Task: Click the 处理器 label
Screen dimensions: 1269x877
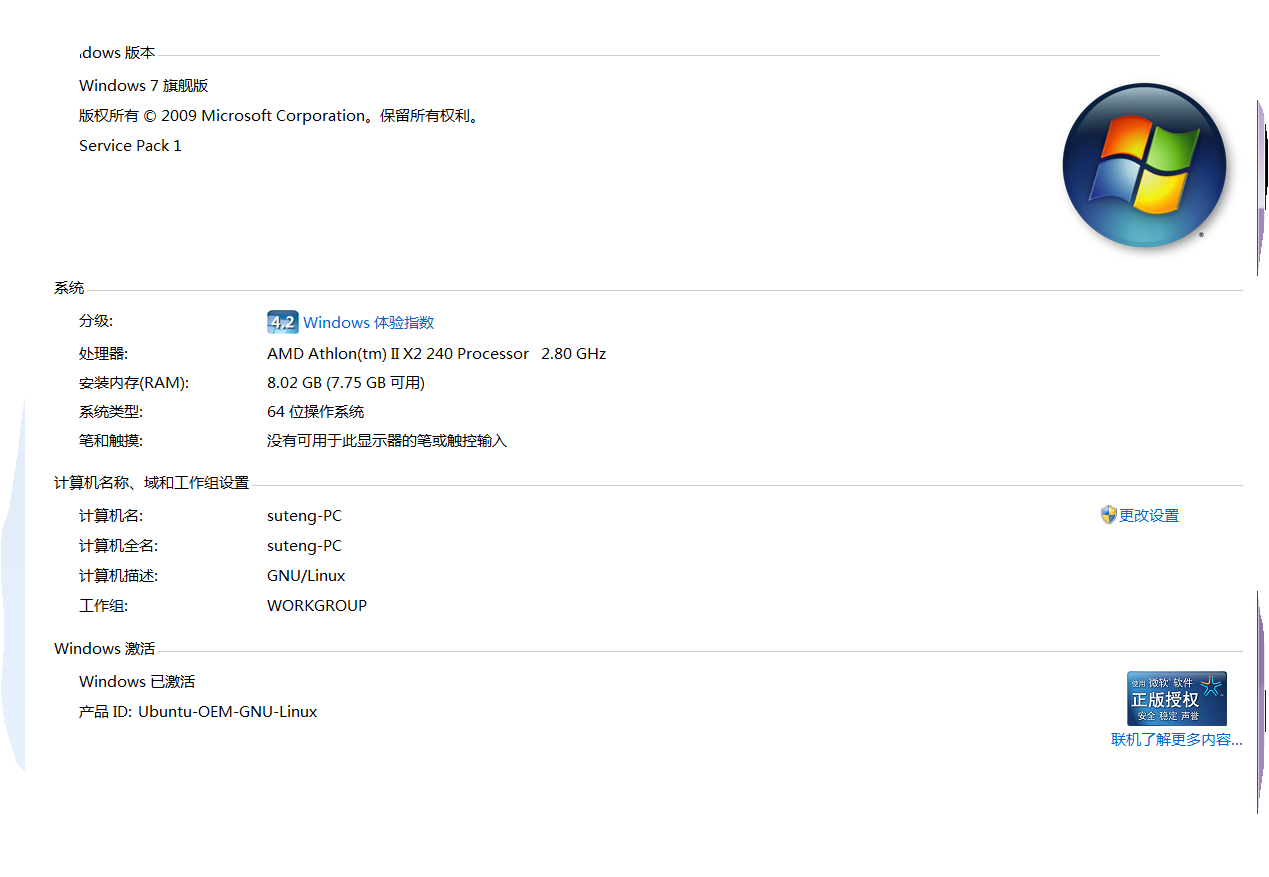Action: pyautogui.click(x=104, y=353)
